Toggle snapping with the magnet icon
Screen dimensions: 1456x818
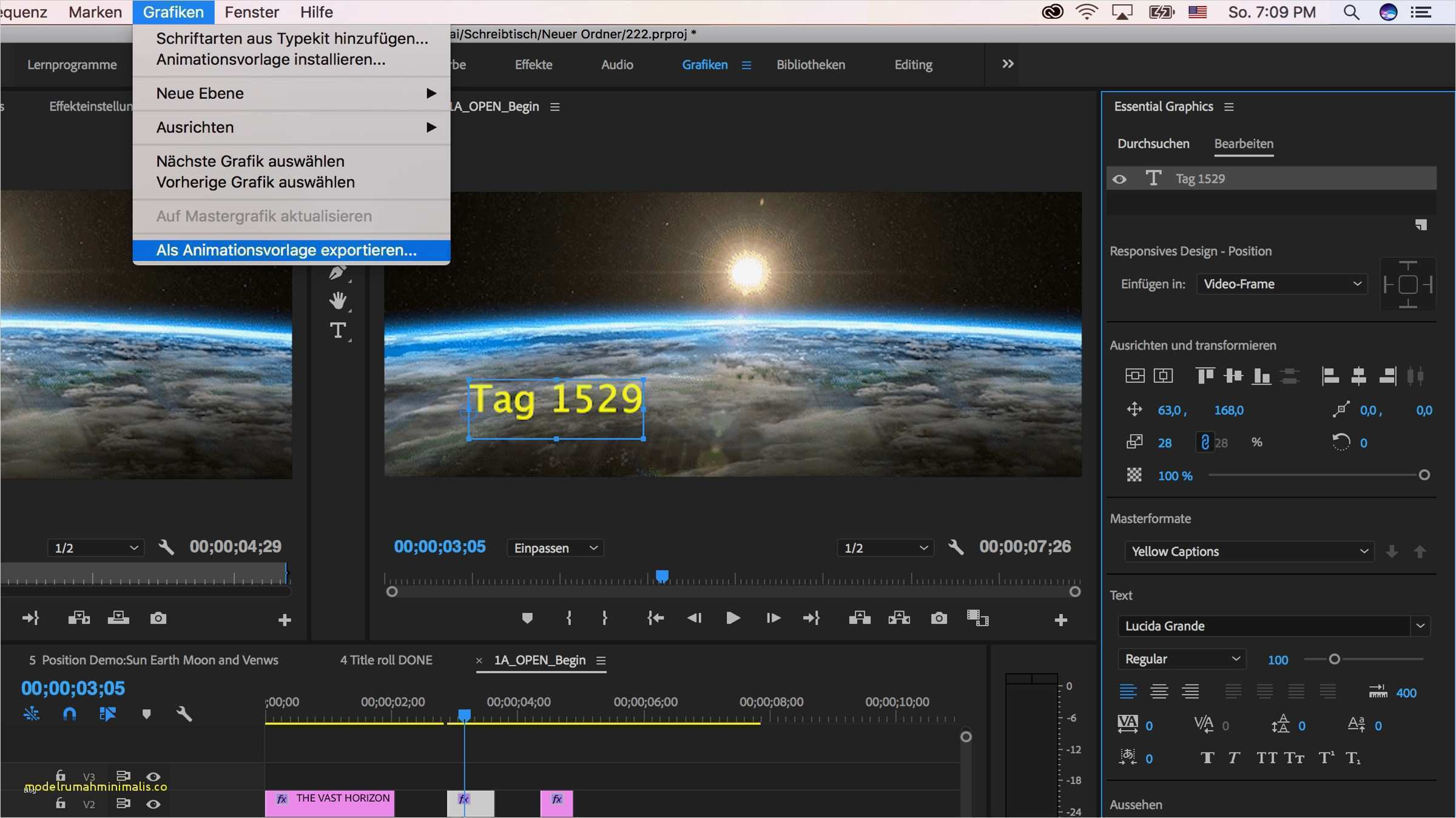point(69,714)
